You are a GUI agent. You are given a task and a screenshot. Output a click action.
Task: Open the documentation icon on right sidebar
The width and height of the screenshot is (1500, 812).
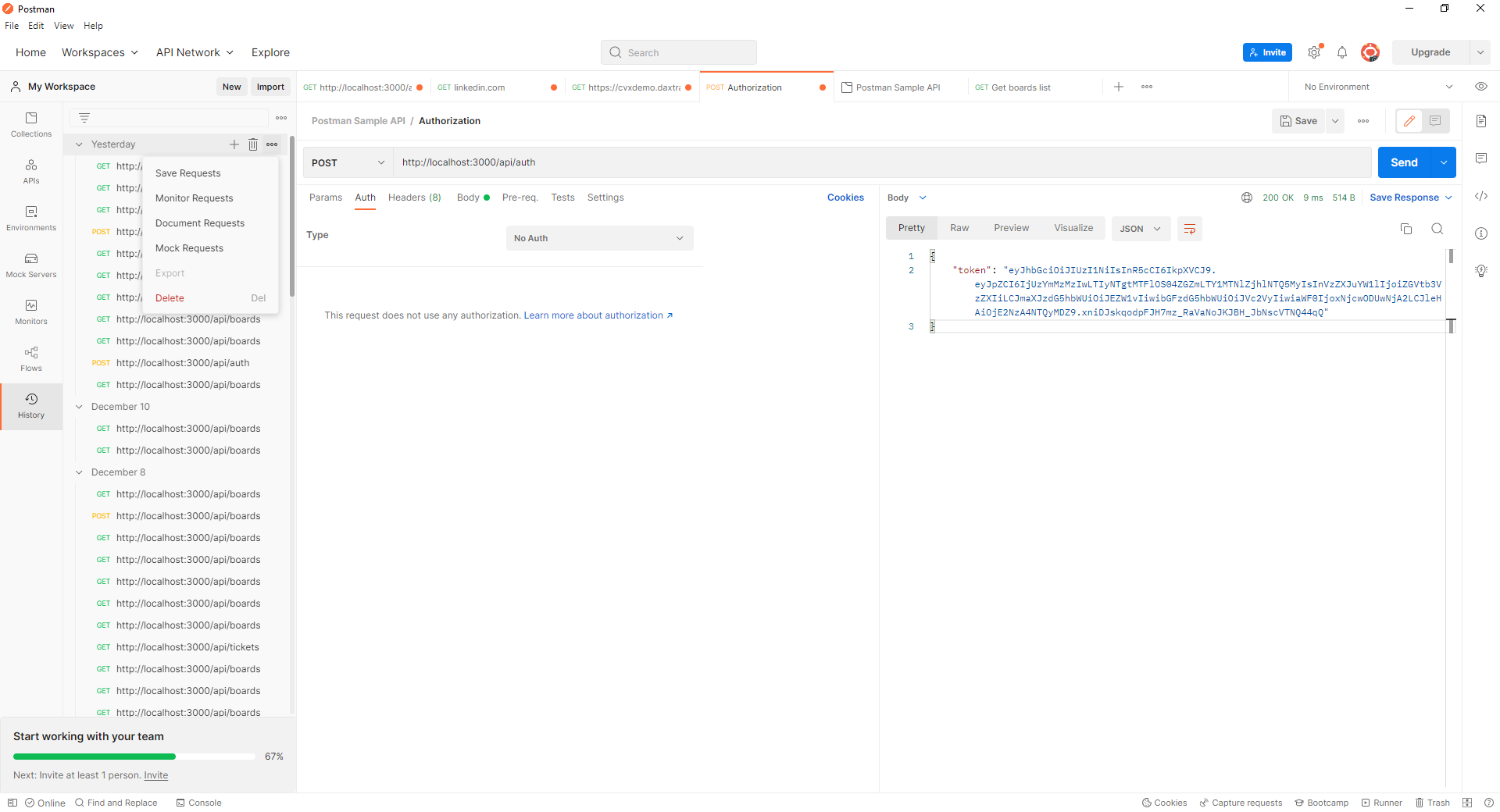[1481, 121]
